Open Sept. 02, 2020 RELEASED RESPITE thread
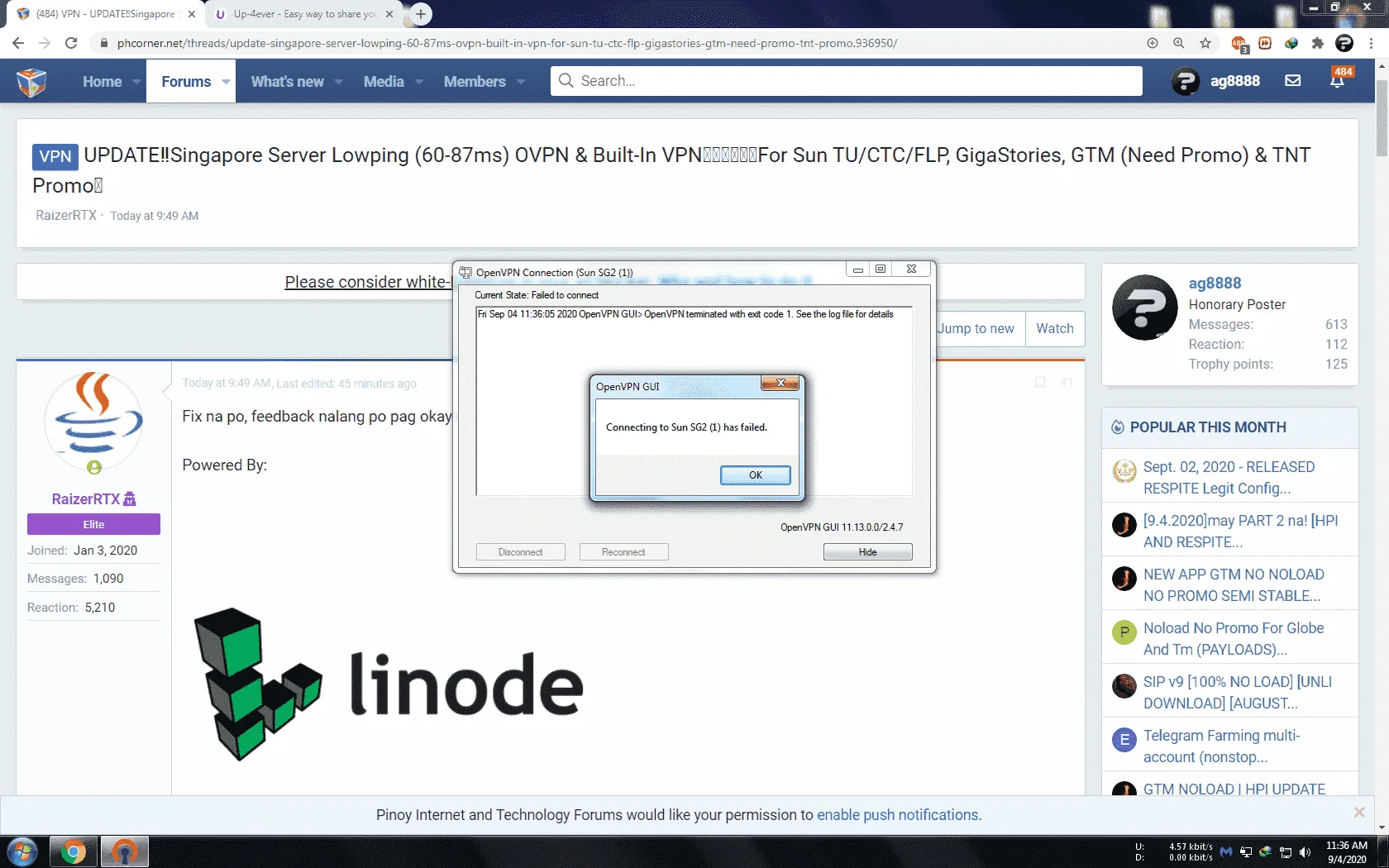1389x868 pixels. point(1229,477)
